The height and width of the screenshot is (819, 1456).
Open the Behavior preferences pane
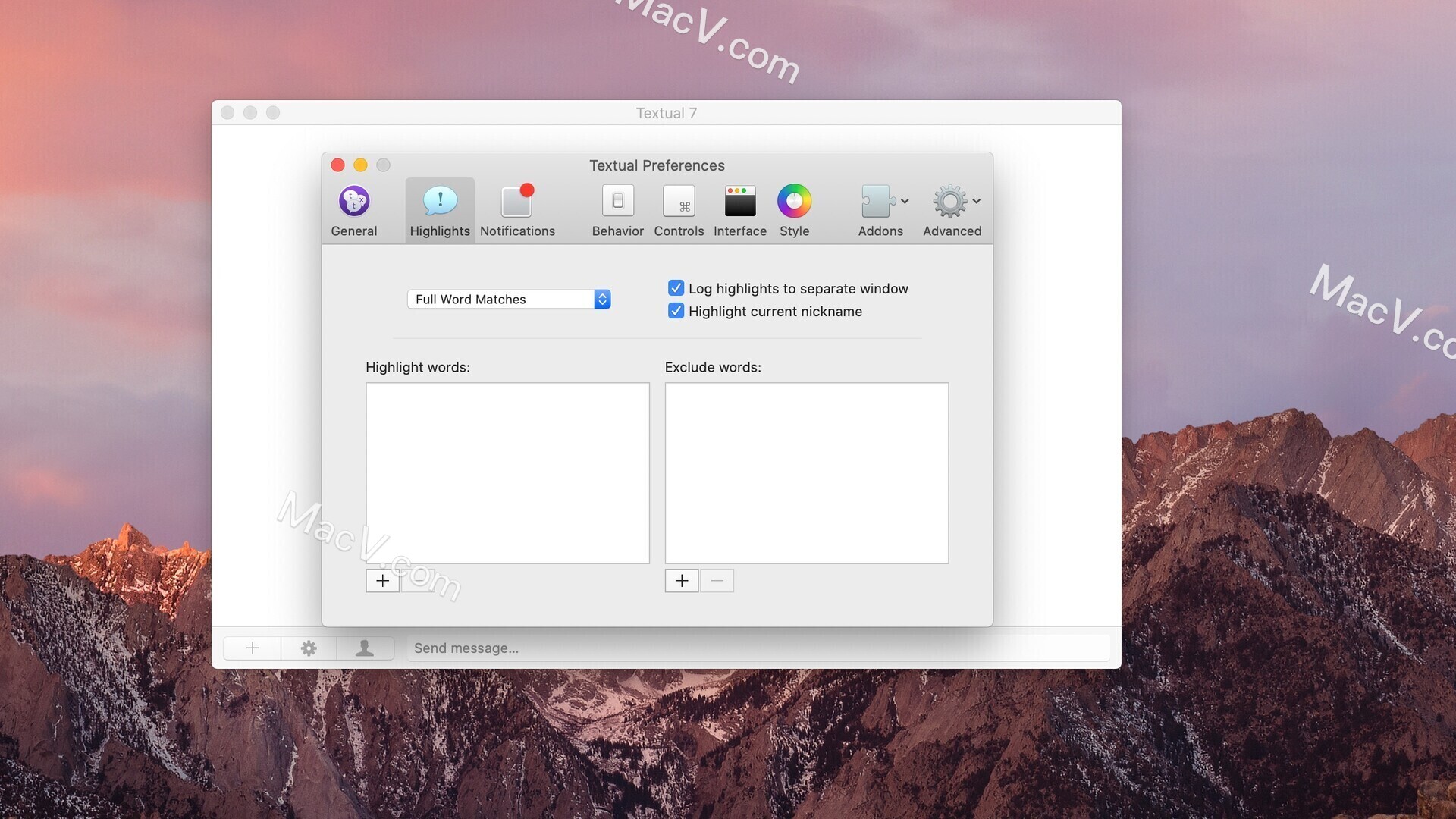(617, 210)
